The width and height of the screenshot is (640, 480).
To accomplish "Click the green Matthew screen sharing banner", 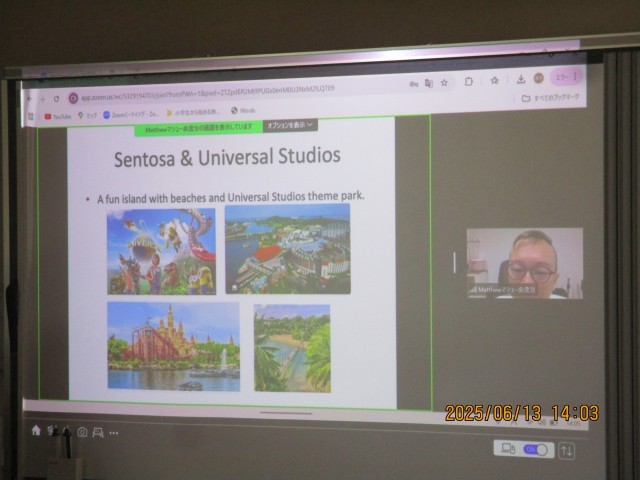I will point(199,128).
